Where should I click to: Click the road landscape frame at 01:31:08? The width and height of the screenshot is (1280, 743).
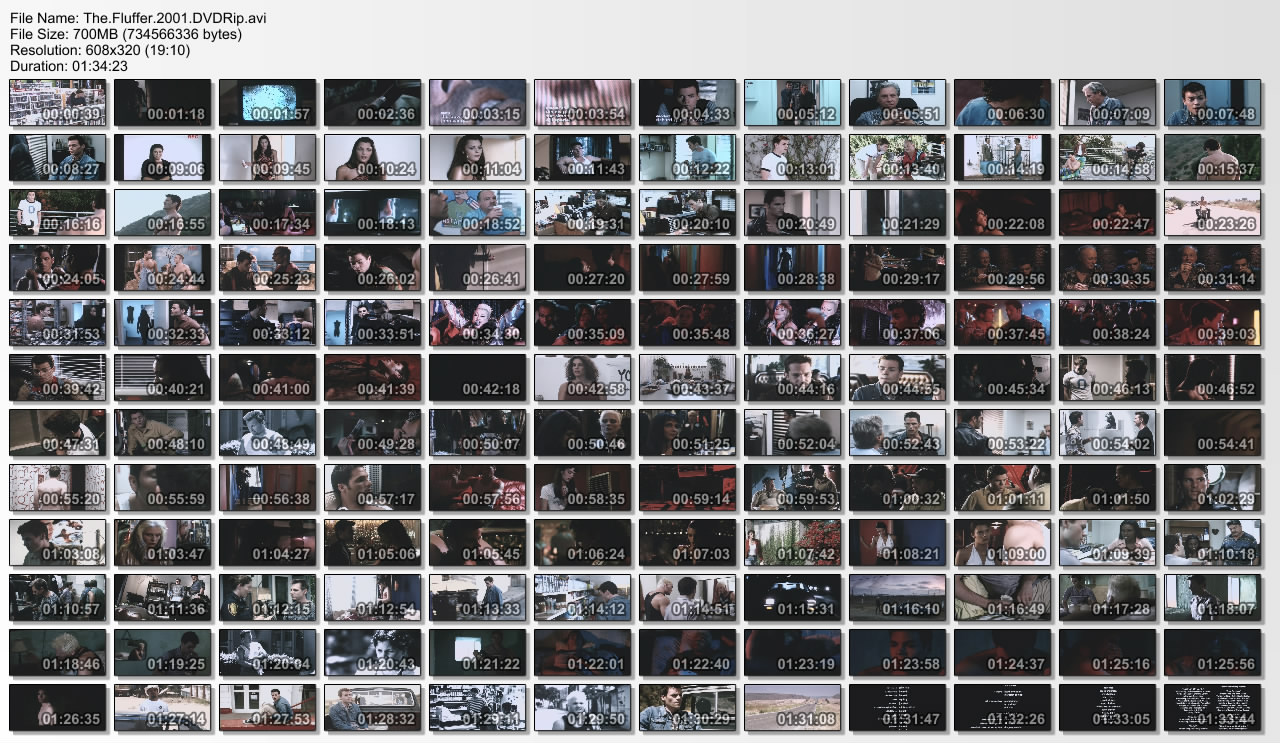tap(792, 708)
